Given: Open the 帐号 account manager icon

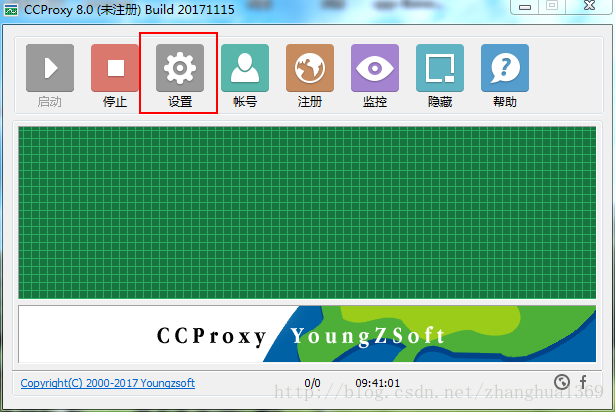Looking at the screenshot, I should [x=245, y=68].
